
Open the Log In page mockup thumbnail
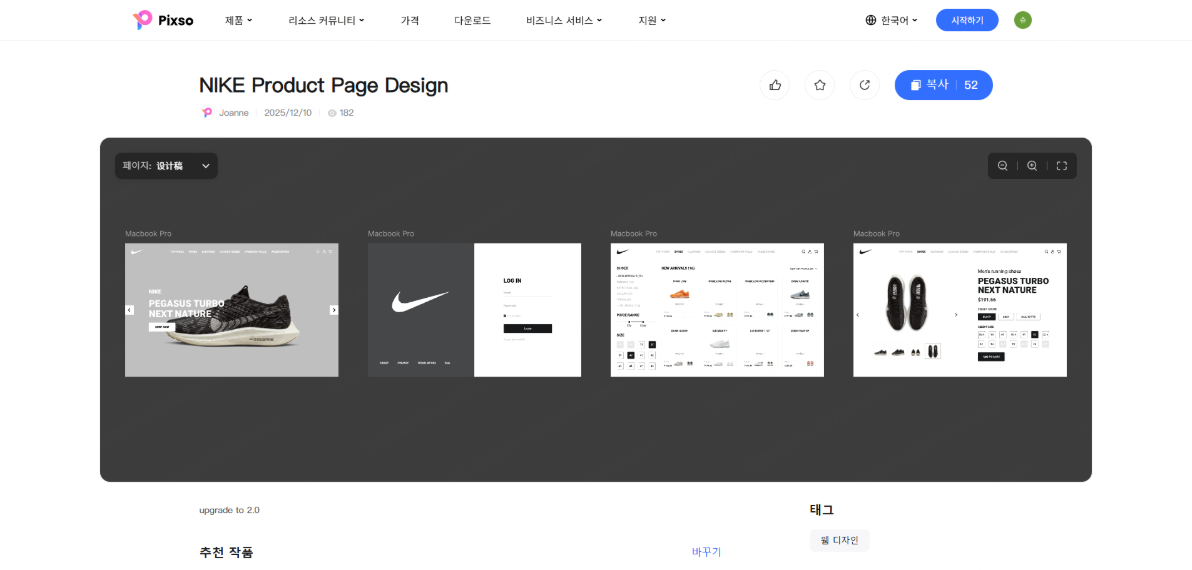coord(474,310)
